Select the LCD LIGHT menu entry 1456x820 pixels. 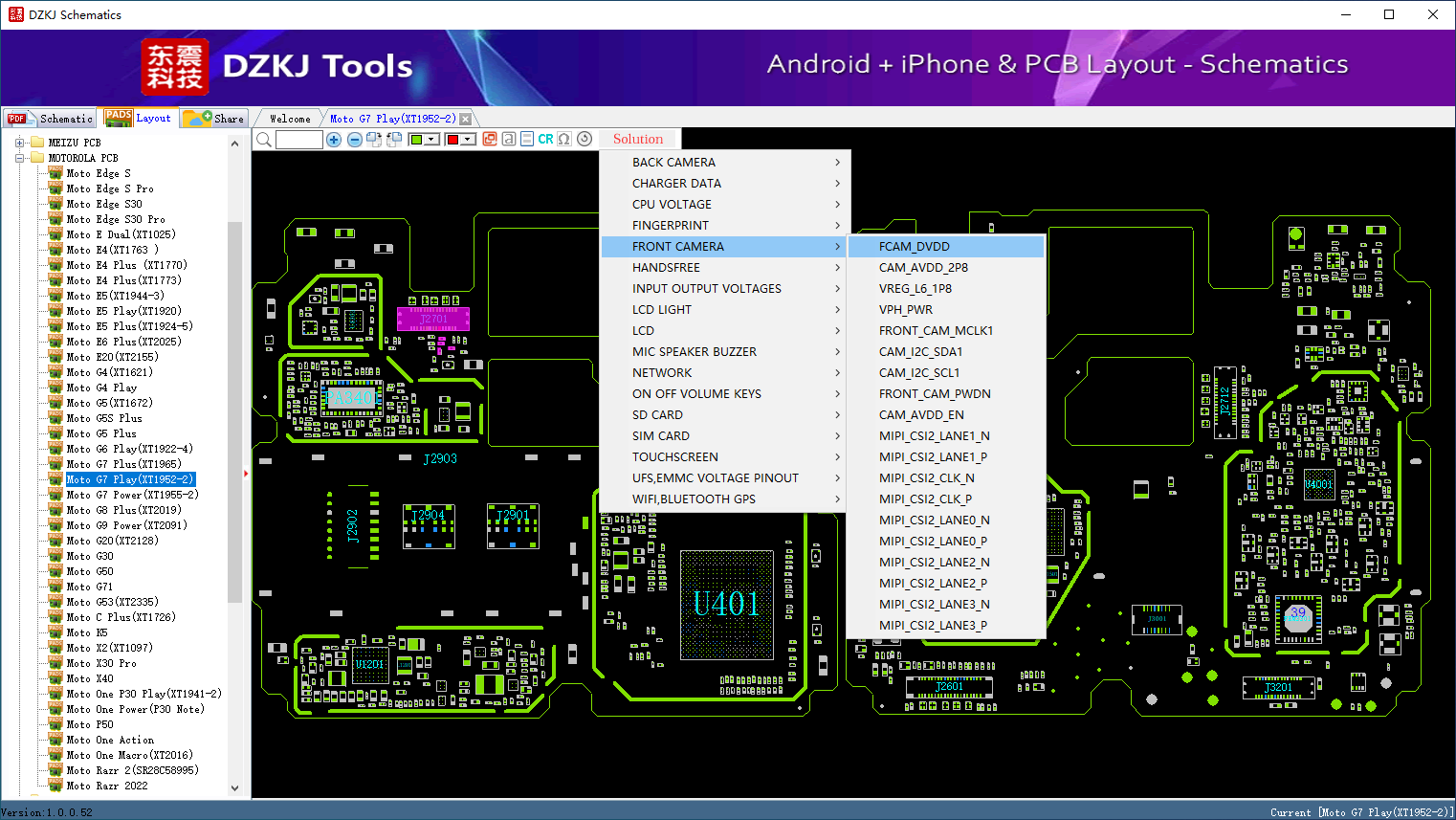point(724,310)
